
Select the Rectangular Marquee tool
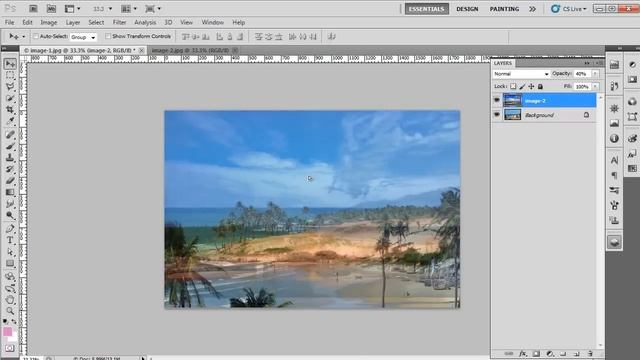10,75
